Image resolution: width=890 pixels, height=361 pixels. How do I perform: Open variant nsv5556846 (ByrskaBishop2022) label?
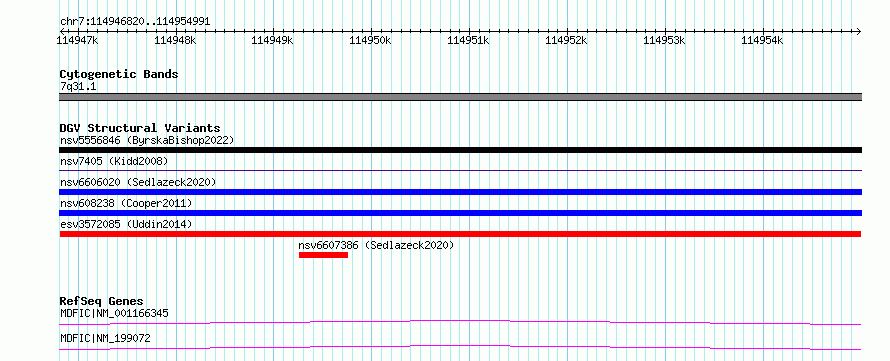point(147,140)
